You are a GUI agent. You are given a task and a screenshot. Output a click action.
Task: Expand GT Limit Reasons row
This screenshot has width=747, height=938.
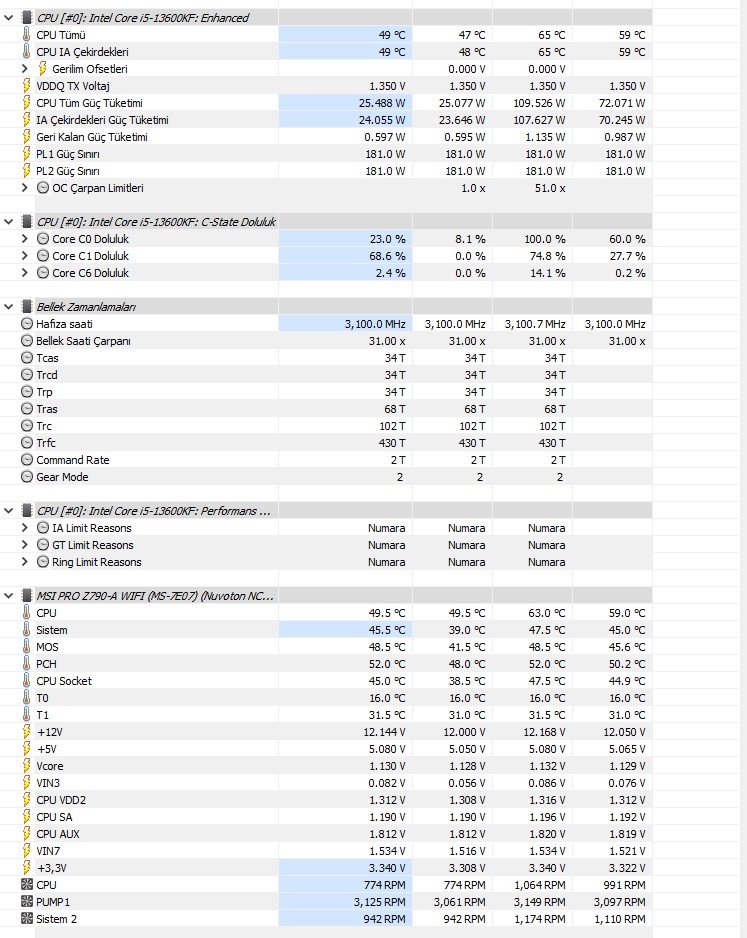(25, 545)
